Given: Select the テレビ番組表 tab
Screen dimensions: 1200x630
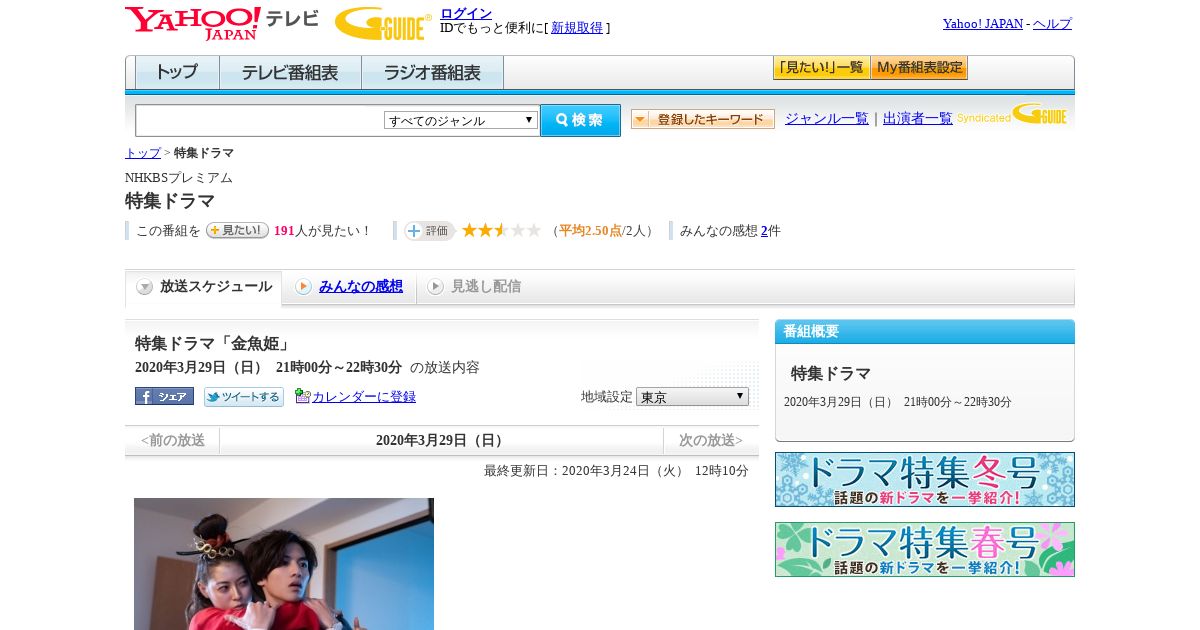Looking at the screenshot, I should click(290, 73).
